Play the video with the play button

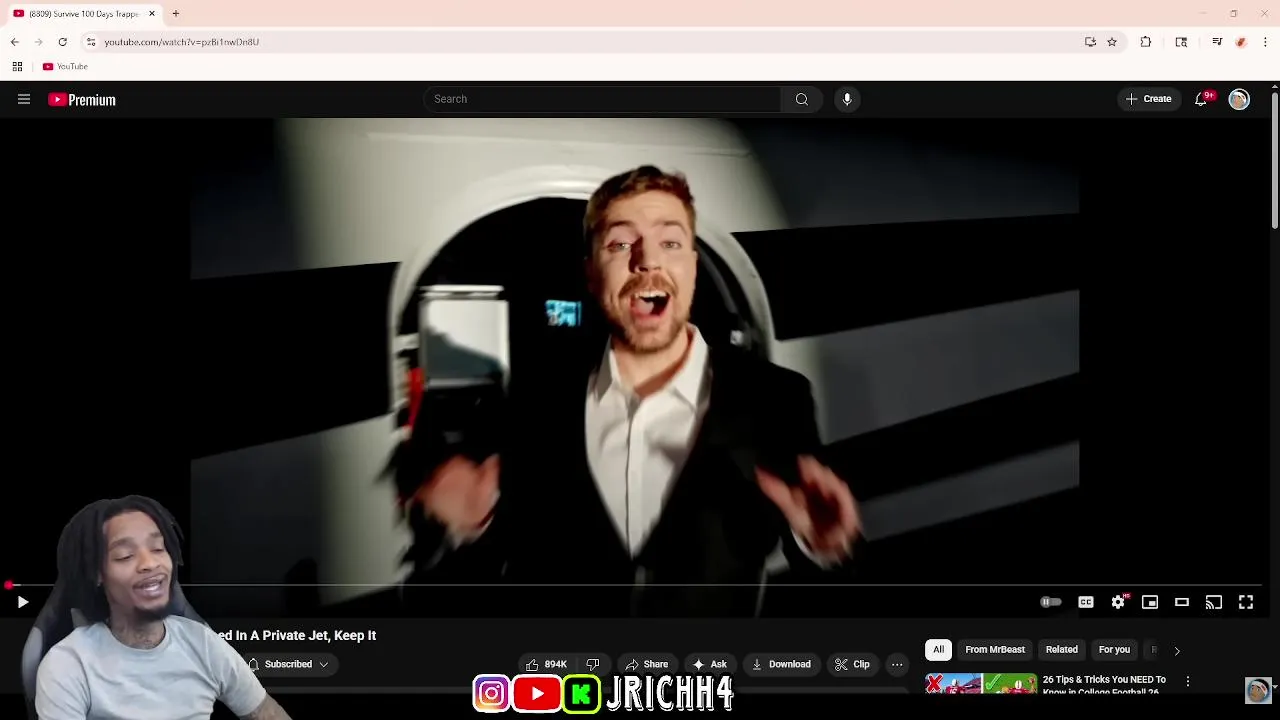(22, 602)
